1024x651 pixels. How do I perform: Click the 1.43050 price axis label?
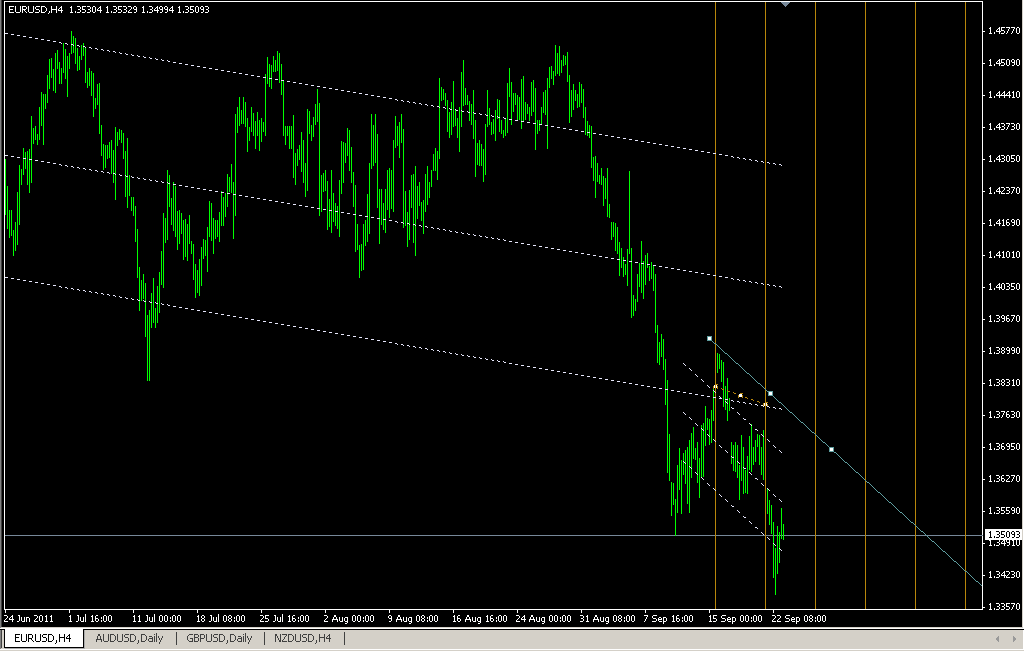click(x=1004, y=159)
